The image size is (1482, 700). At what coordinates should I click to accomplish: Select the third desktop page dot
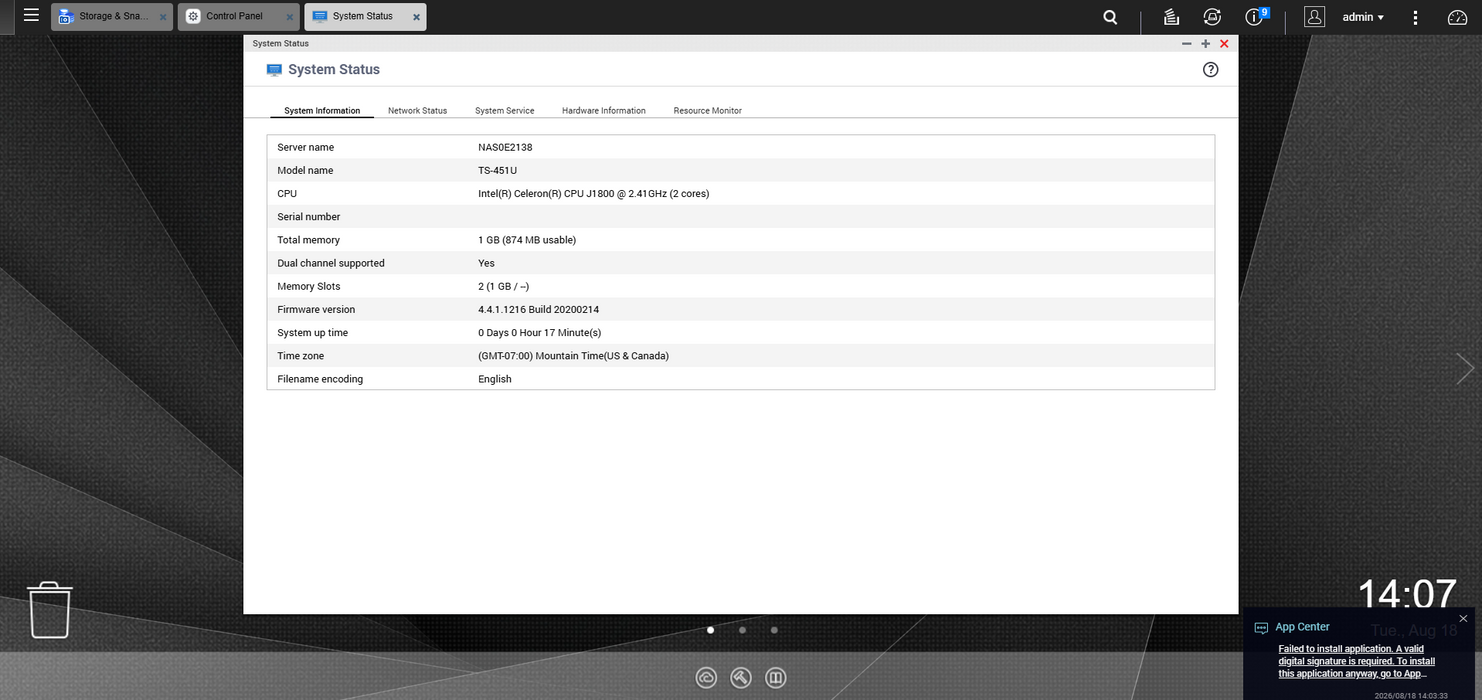774,630
